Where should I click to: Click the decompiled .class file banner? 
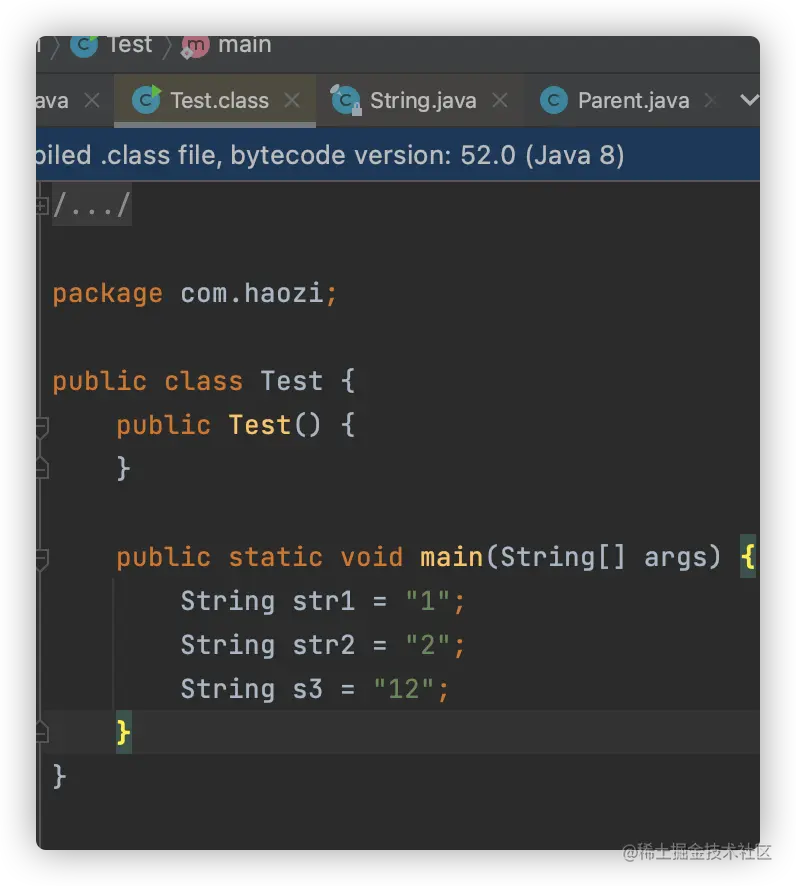pos(330,155)
